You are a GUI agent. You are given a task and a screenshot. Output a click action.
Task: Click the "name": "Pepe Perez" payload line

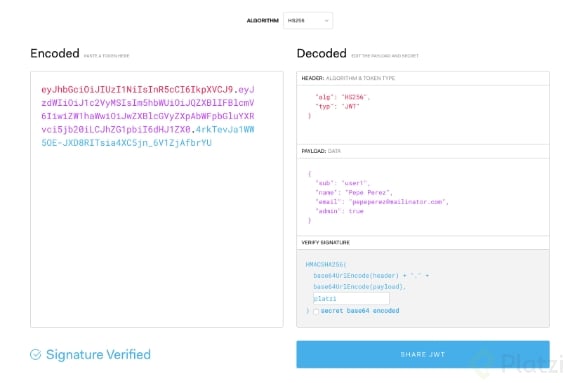pos(354,192)
